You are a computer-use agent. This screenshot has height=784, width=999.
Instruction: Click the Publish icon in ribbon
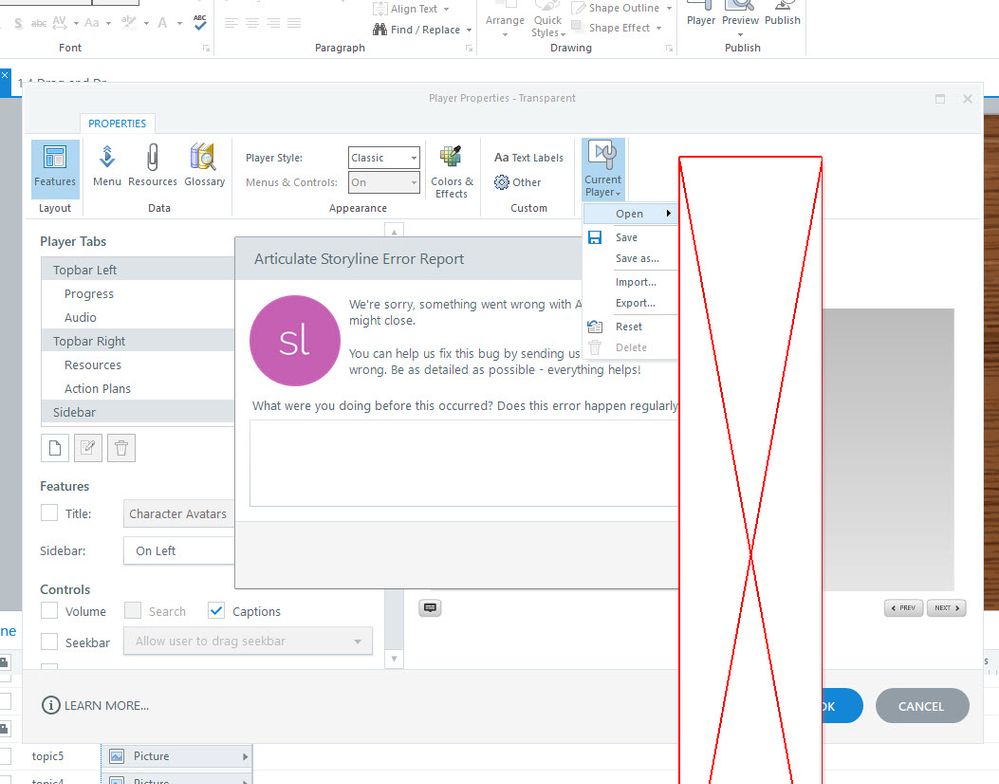782,13
